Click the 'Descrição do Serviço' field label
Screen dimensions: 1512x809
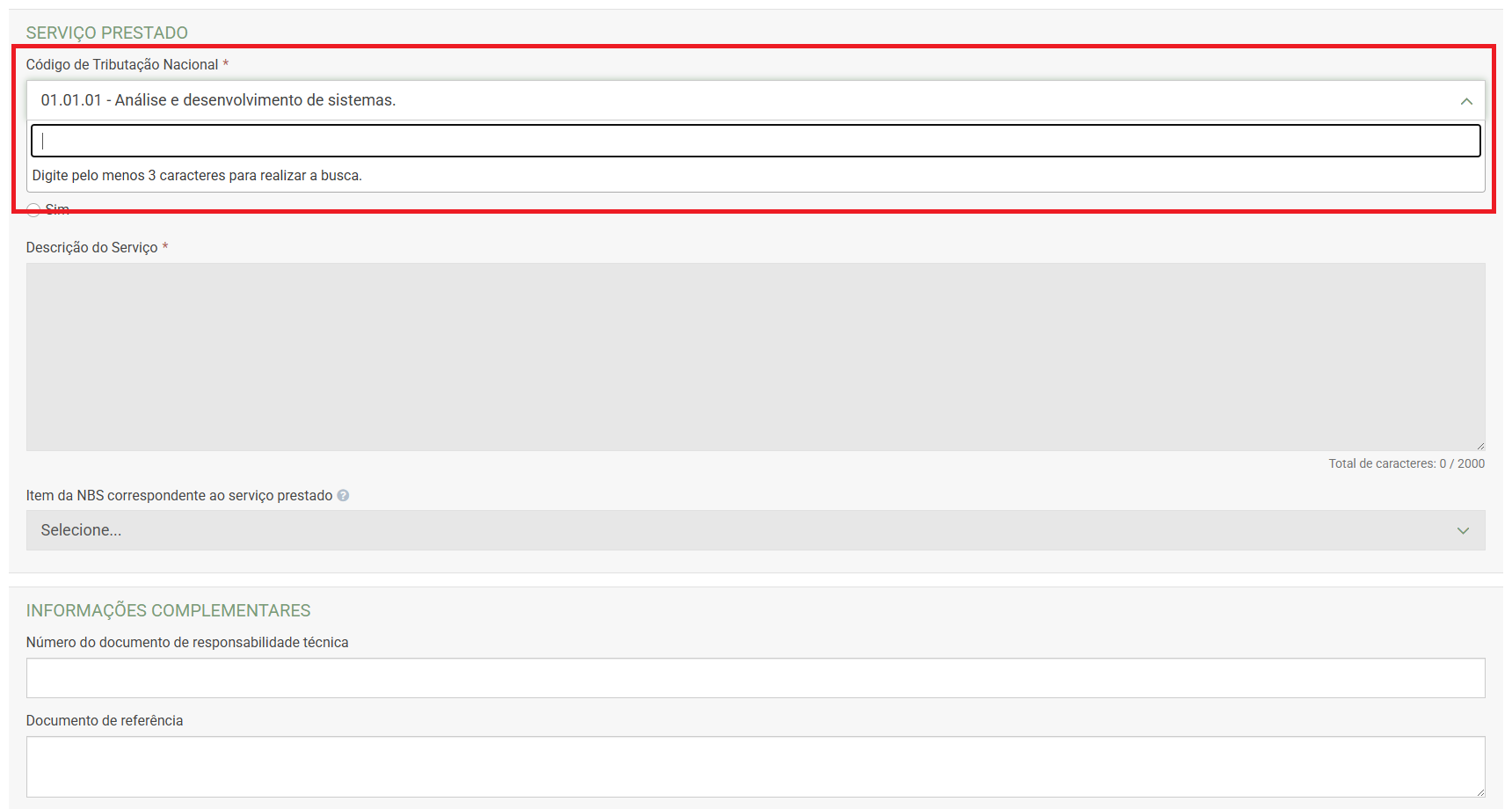[x=91, y=248]
